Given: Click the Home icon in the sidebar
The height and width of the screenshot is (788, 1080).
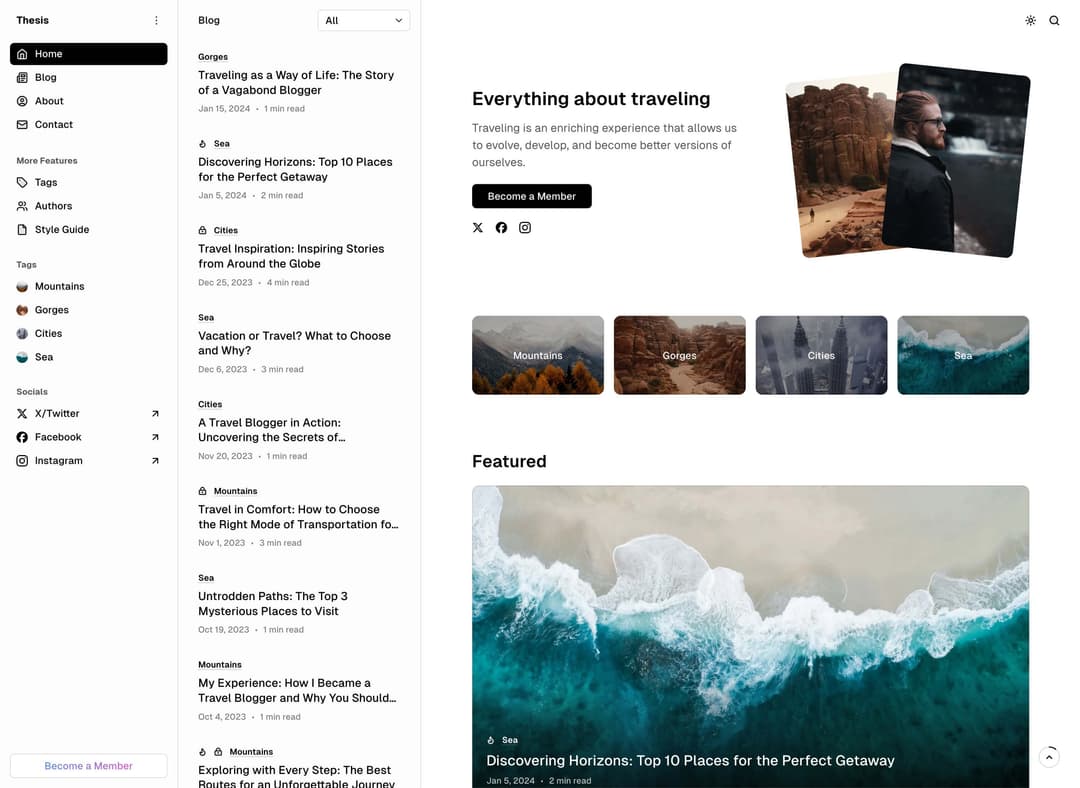Looking at the screenshot, I should click(x=24, y=53).
